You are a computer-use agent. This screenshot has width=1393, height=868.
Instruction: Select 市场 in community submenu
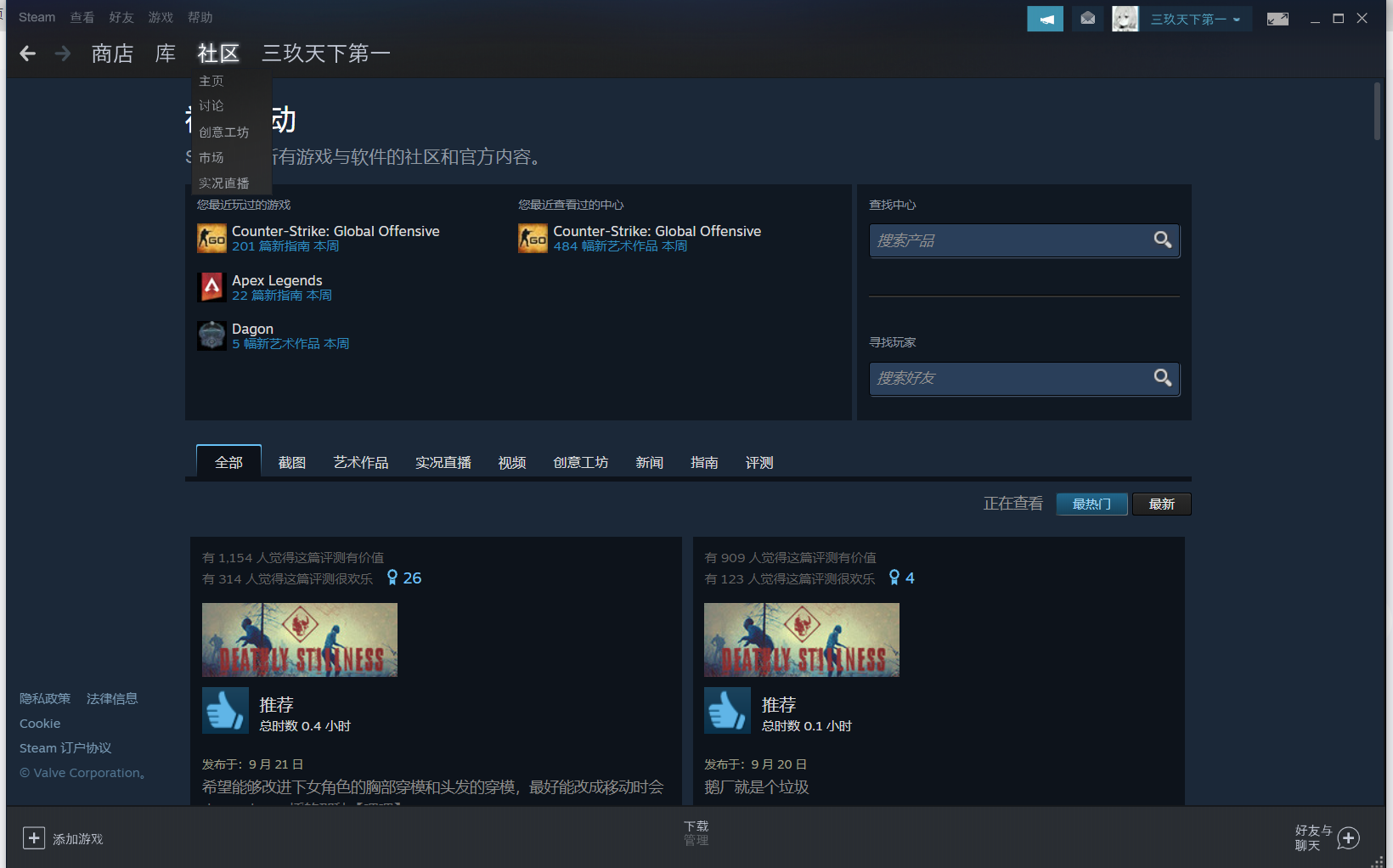coord(211,157)
